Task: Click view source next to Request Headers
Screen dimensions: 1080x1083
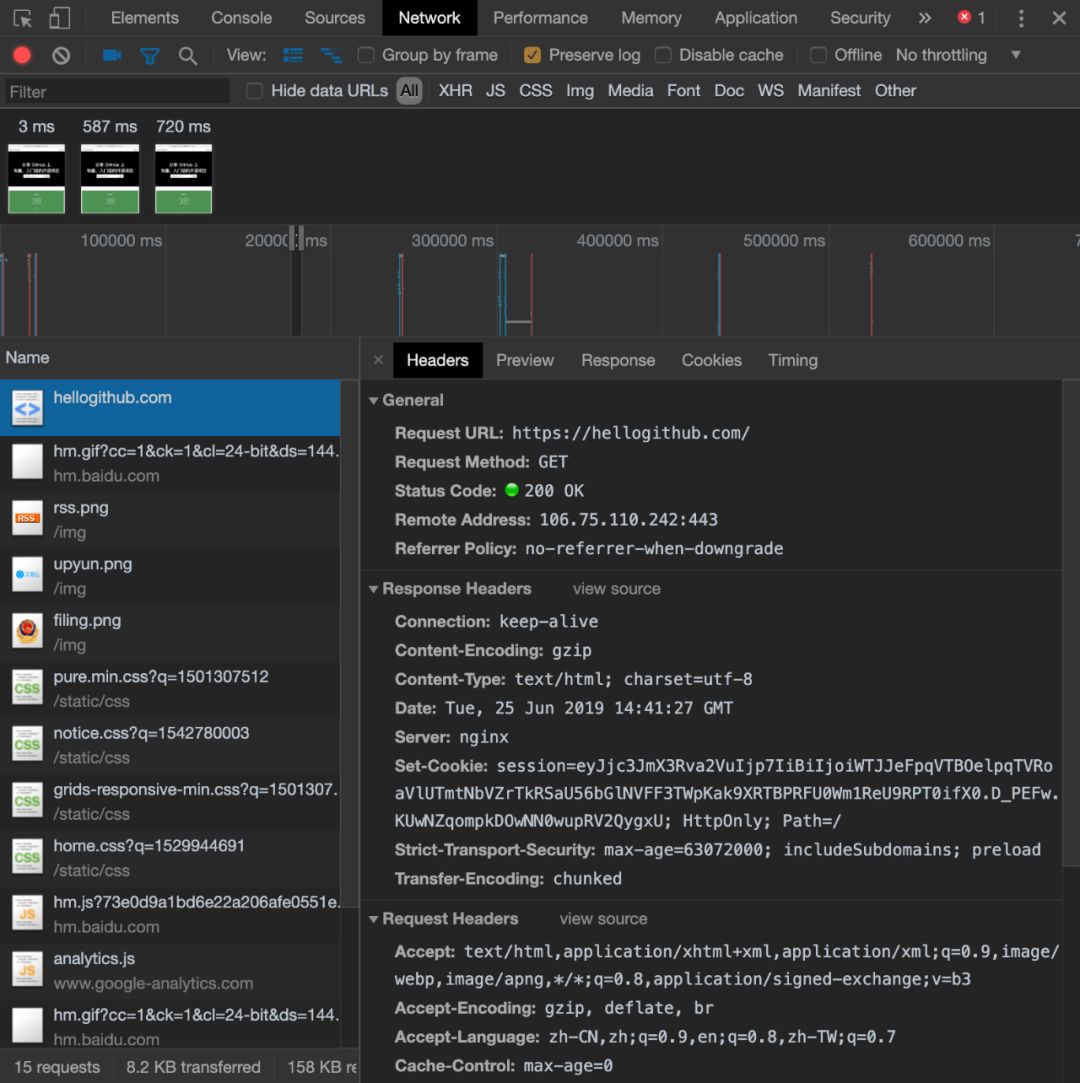Action: 603,919
